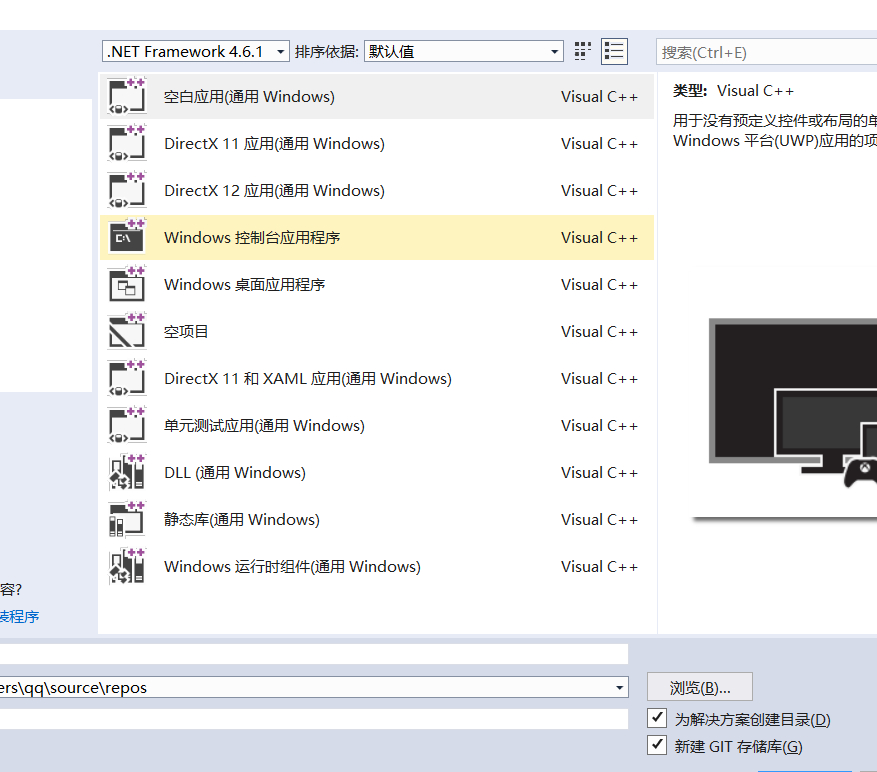
Task: Select 单元测试应用(通用 Windows) template name
Action: (265, 426)
